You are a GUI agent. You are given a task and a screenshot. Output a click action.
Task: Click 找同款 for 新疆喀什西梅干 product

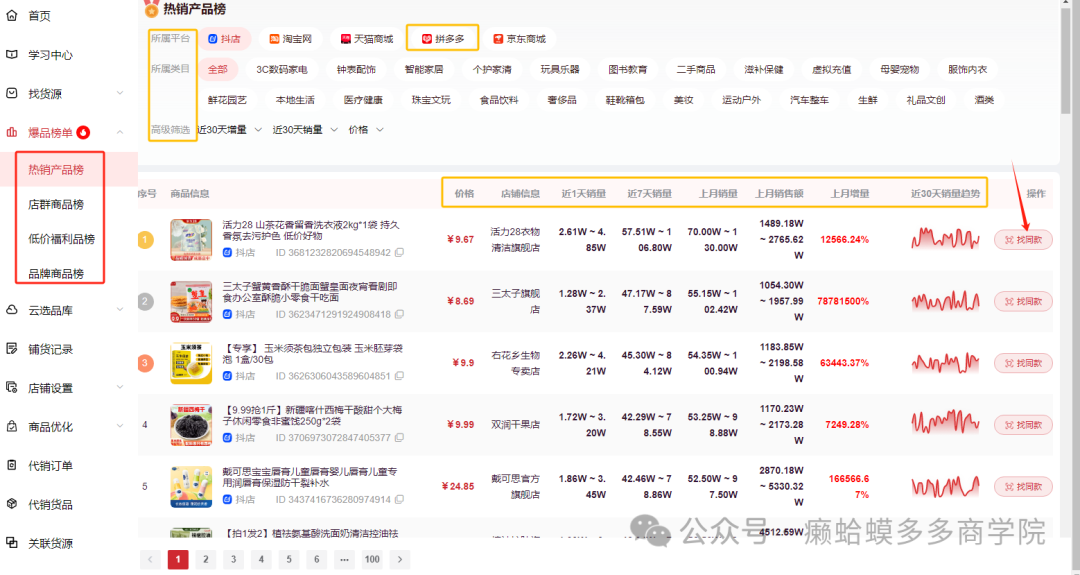coord(1023,425)
